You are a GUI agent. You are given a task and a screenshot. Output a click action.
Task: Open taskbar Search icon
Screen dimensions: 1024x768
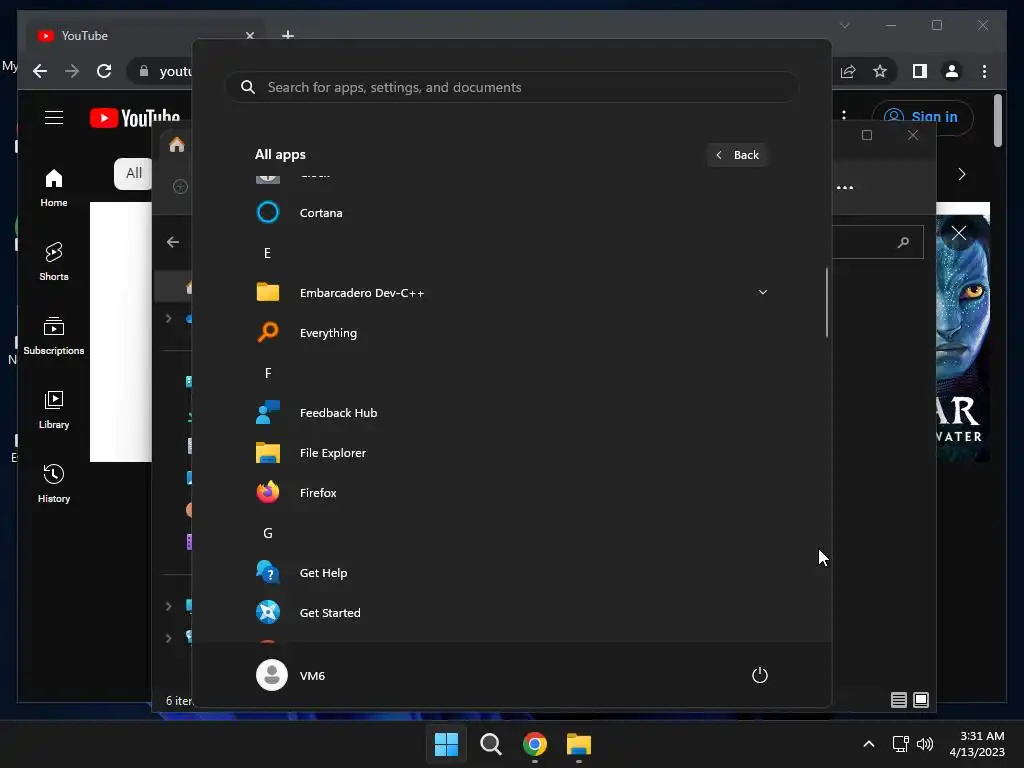coord(490,744)
